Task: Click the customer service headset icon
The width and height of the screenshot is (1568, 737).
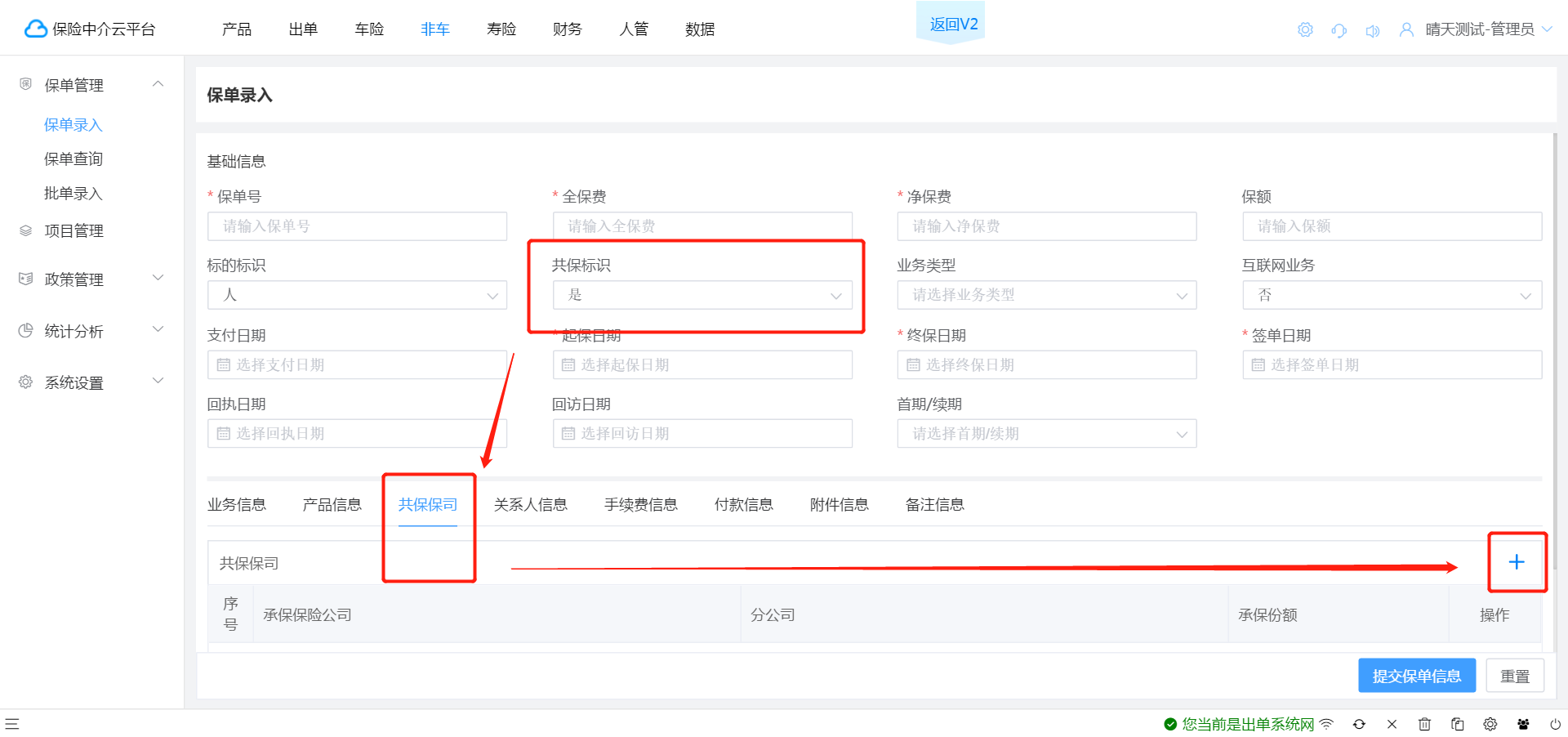Action: (1339, 30)
